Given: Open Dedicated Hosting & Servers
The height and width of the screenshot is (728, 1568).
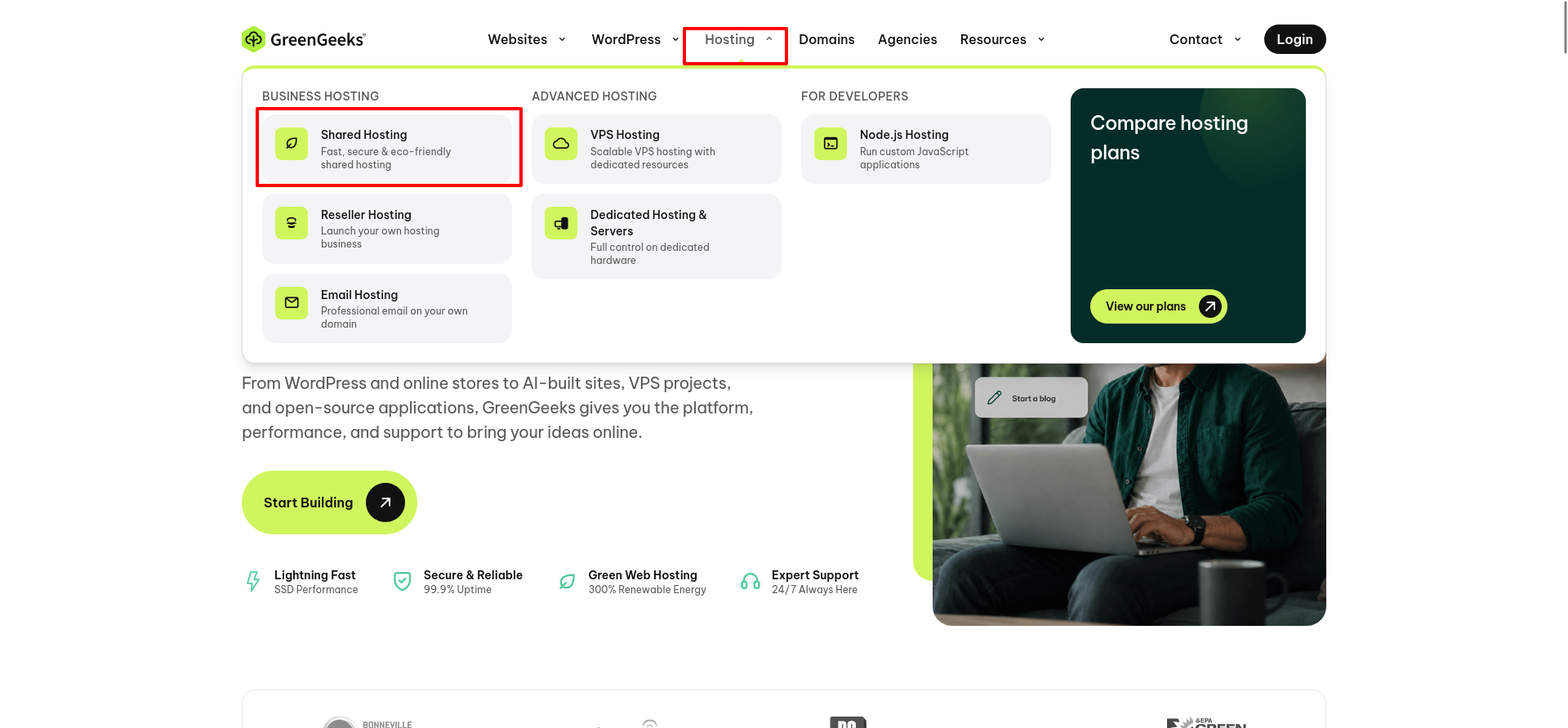Looking at the screenshot, I should point(657,237).
